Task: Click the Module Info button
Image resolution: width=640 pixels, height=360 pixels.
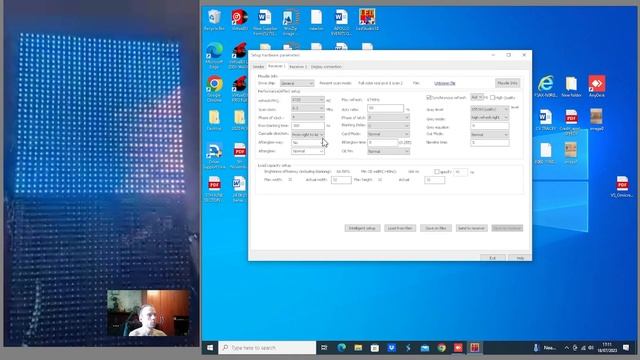Action: point(507,83)
